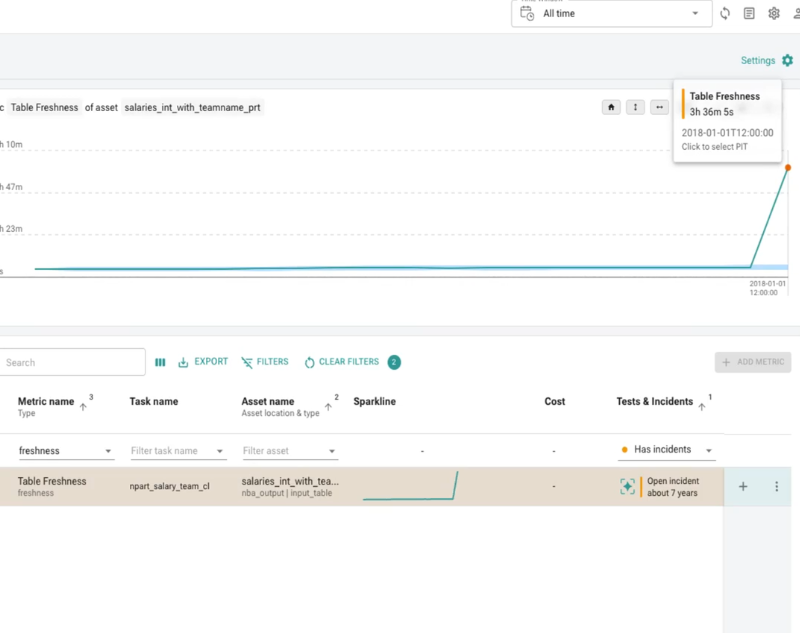Open the Has incidents filter dropdown
Image resolution: width=800 pixels, height=633 pixels.
[x=666, y=450]
